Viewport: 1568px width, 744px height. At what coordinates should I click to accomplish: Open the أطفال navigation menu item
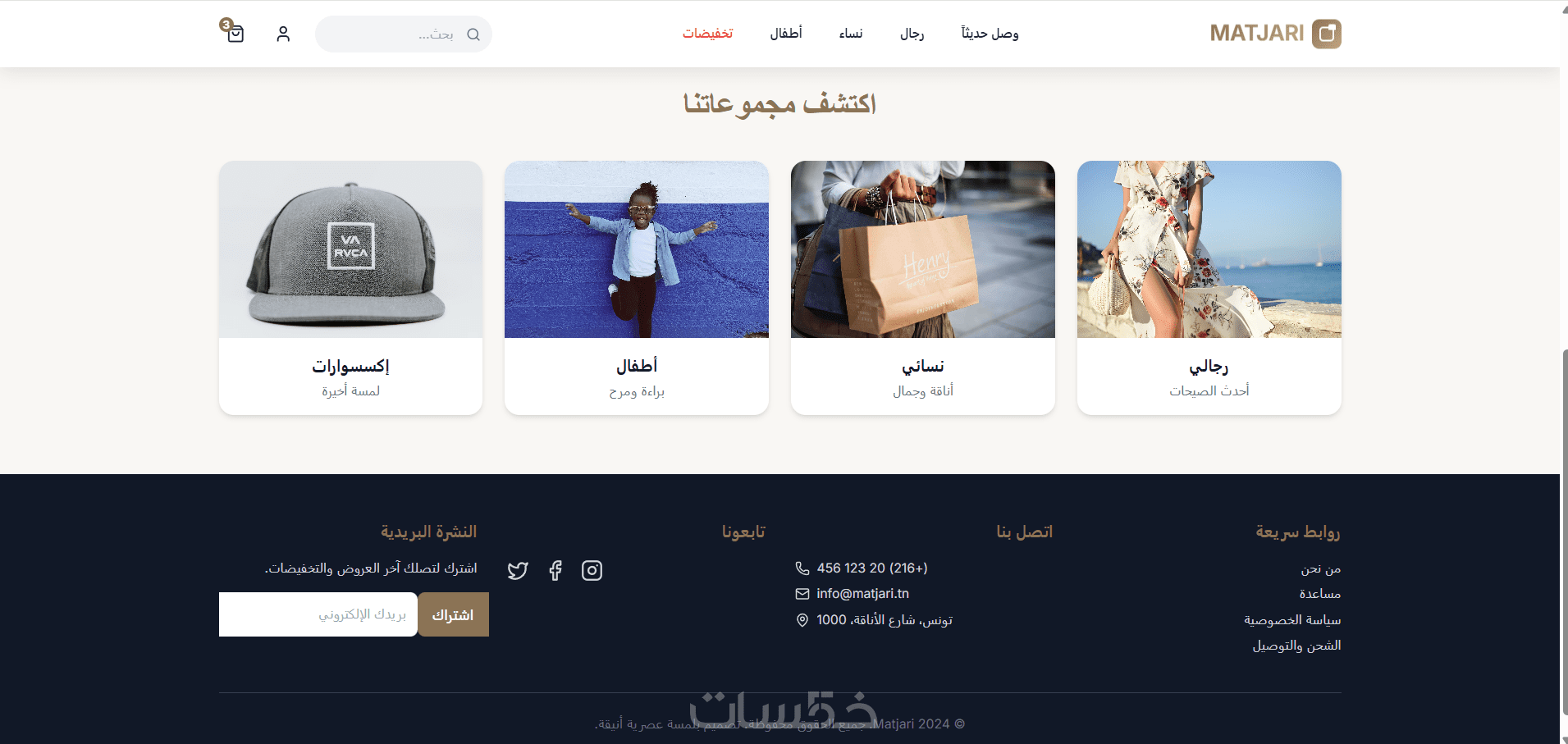(786, 34)
